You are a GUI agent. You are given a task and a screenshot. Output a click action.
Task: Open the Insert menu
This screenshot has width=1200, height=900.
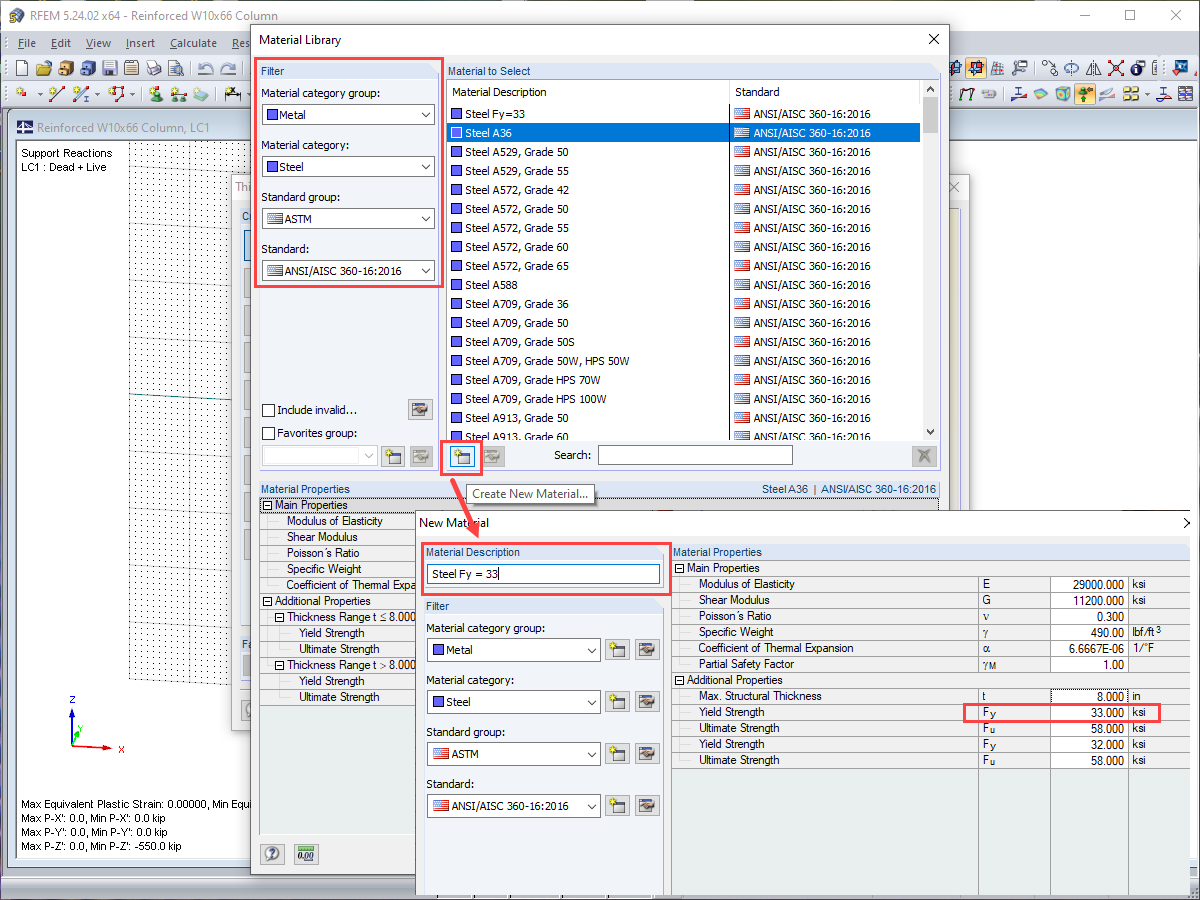[140, 43]
